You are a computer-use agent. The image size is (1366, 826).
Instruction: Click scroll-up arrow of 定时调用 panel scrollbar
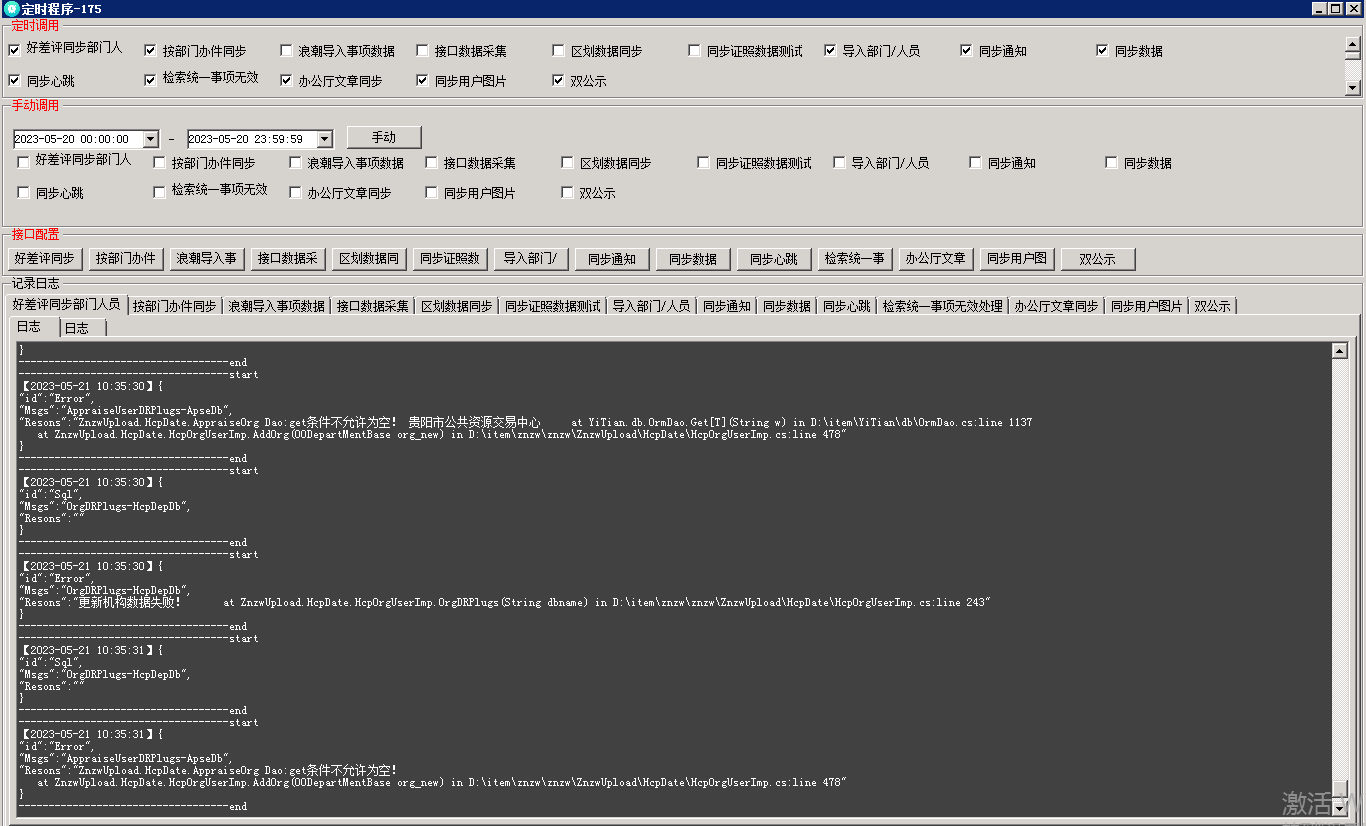[1353, 44]
